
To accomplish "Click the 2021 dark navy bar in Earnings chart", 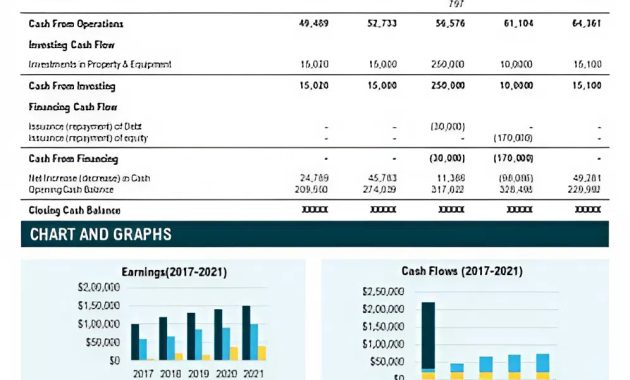I will click(246, 333).
